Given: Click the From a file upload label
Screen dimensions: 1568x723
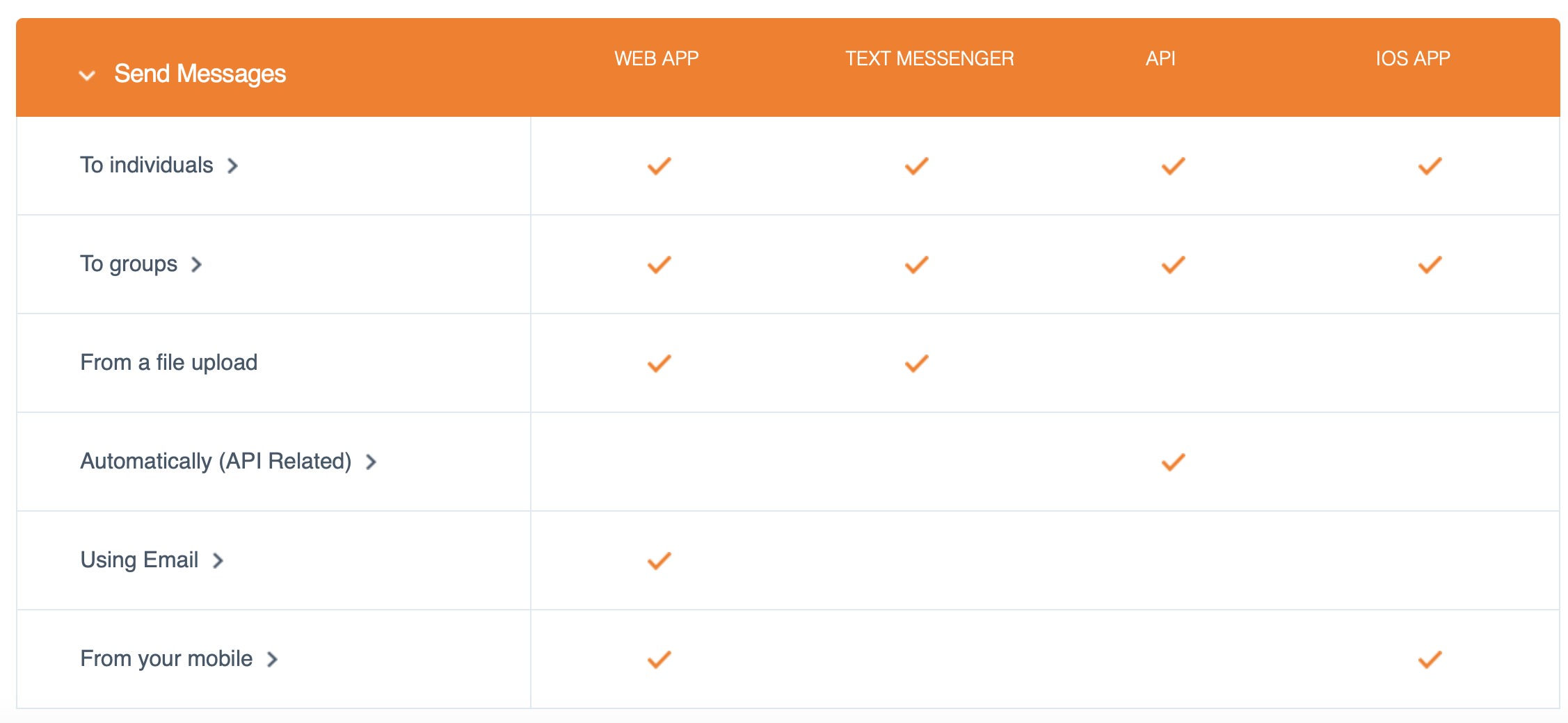Looking at the screenshot, I should [169, 362].
